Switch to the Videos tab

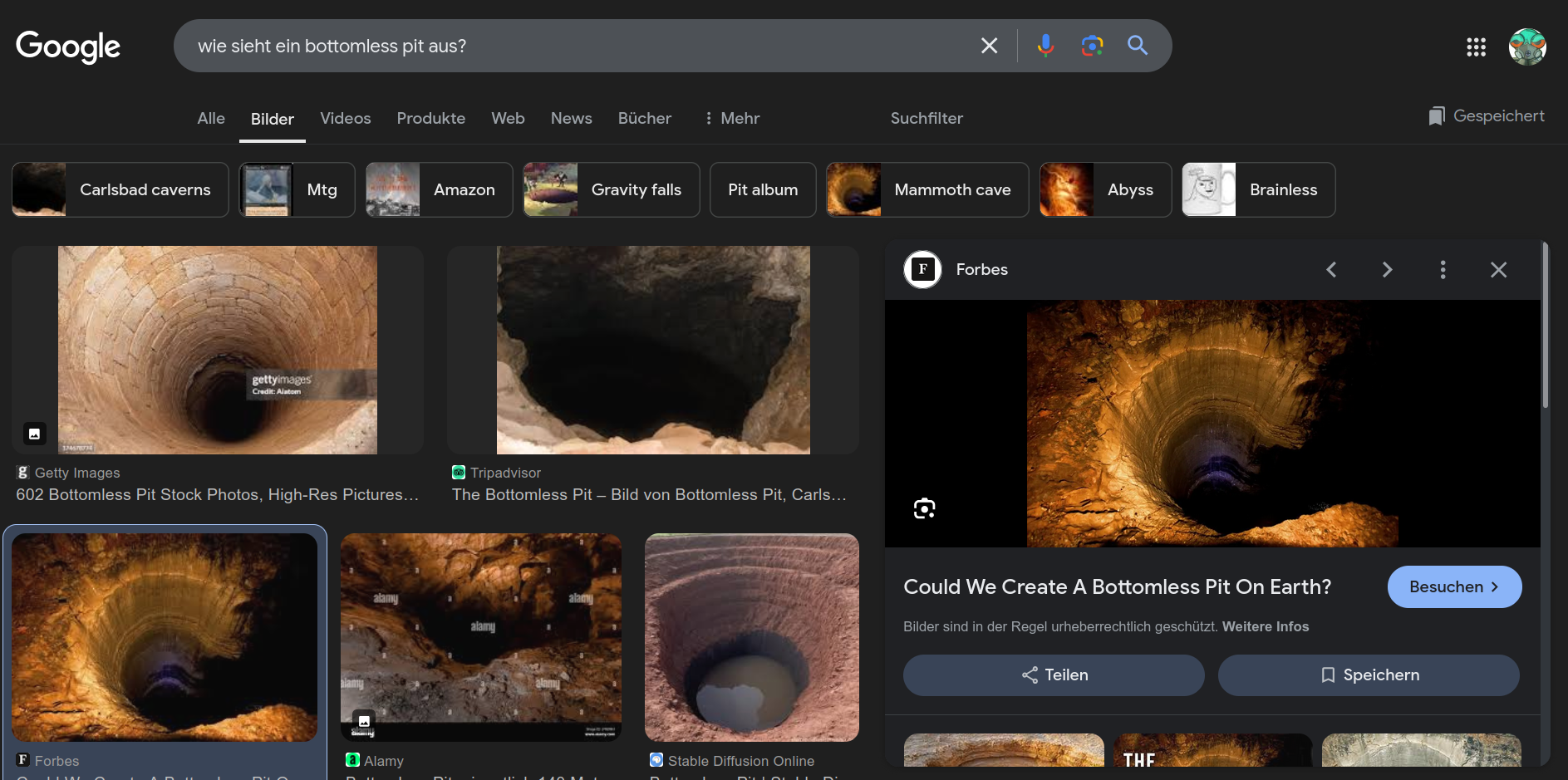click(345, 119)
